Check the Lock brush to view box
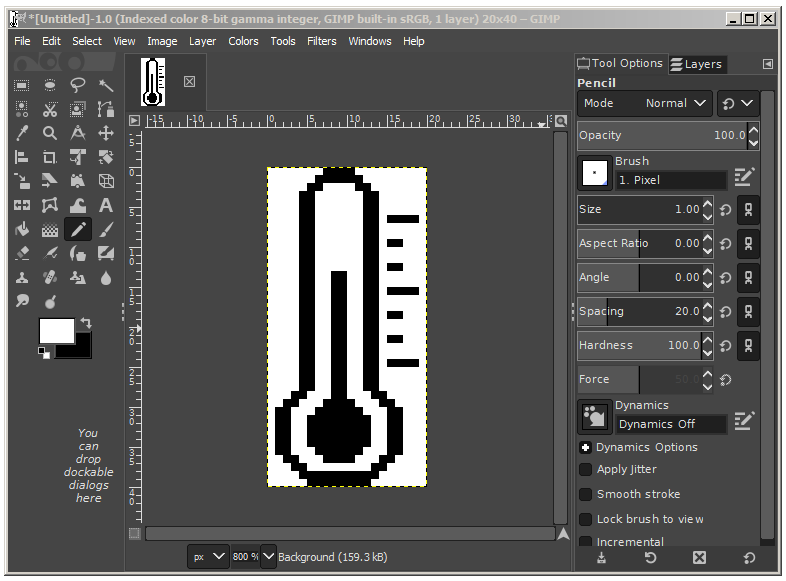 [585, 519]
